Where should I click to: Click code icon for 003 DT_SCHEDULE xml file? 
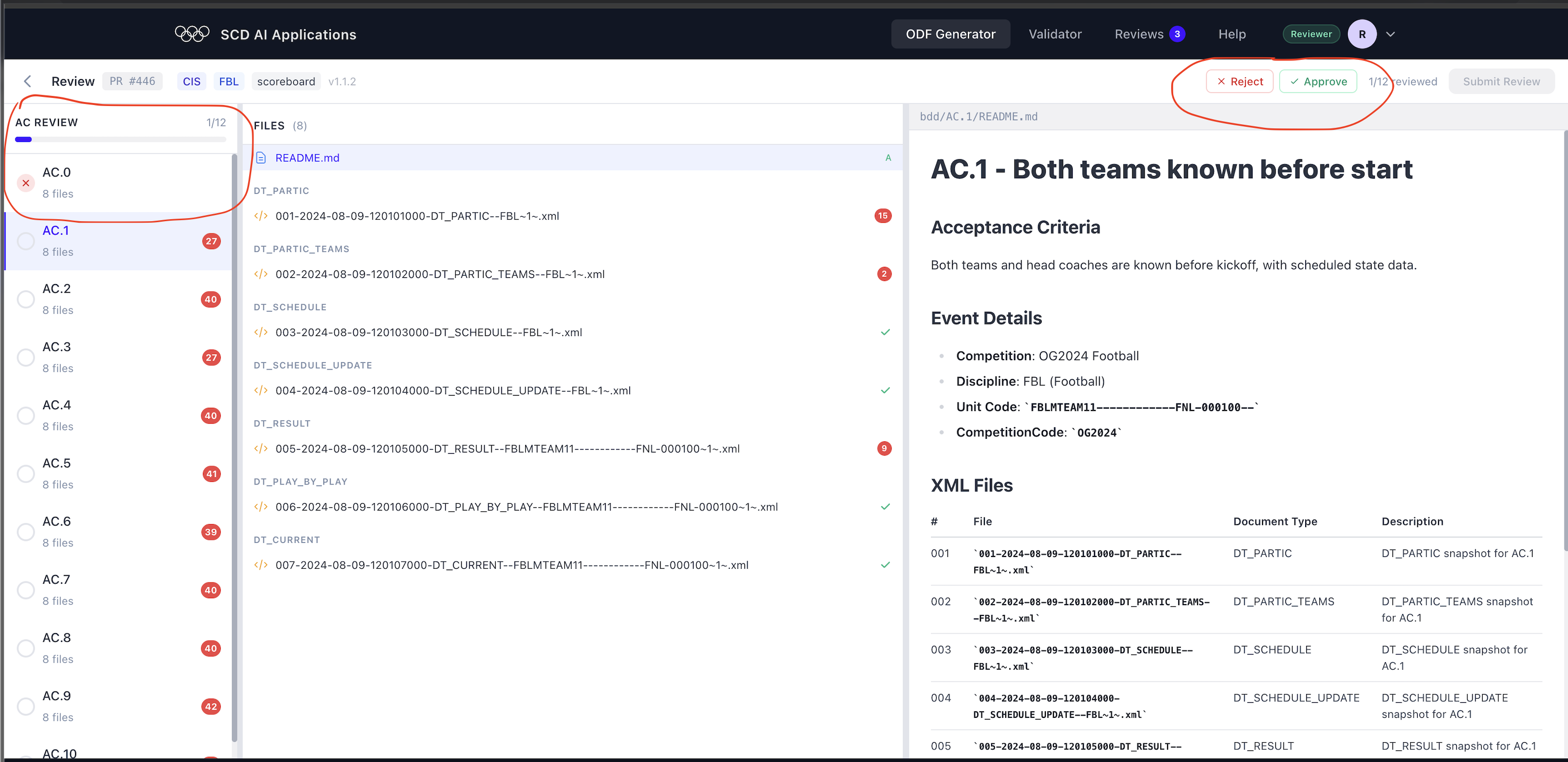(261, 332)
